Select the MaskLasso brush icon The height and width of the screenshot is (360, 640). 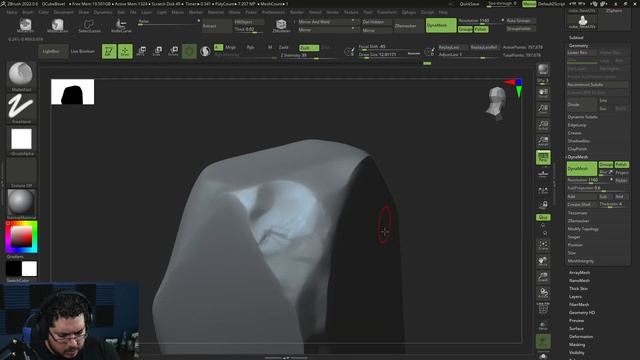58,25
